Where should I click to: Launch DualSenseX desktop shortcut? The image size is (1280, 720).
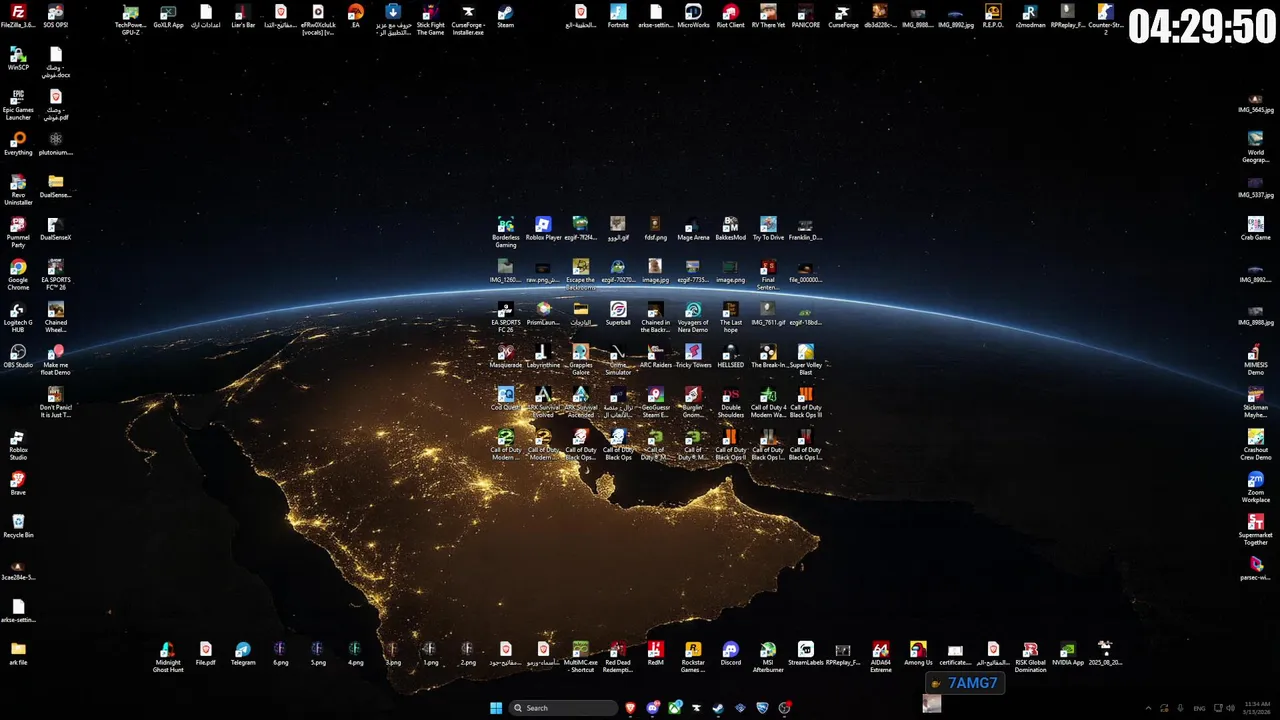tap(56, 229)
